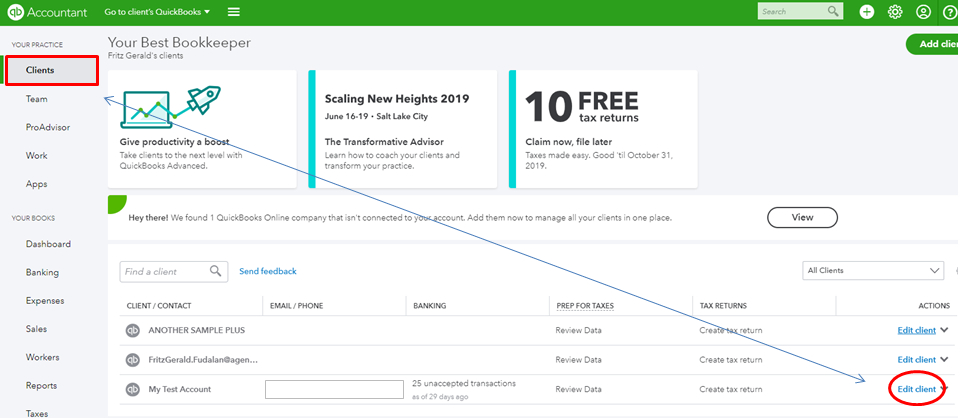
Task: Open Banking in the sidebar
Action: pos(42,273)
